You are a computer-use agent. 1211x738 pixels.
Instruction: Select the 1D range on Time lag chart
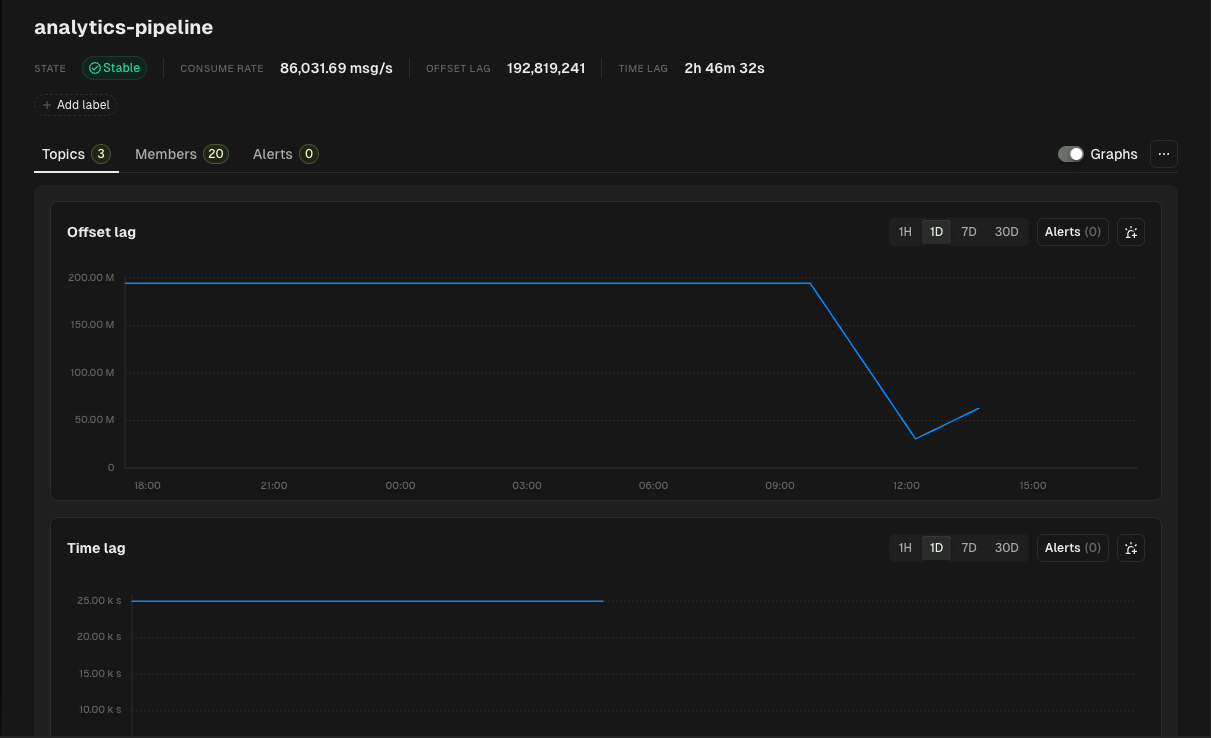936,547
